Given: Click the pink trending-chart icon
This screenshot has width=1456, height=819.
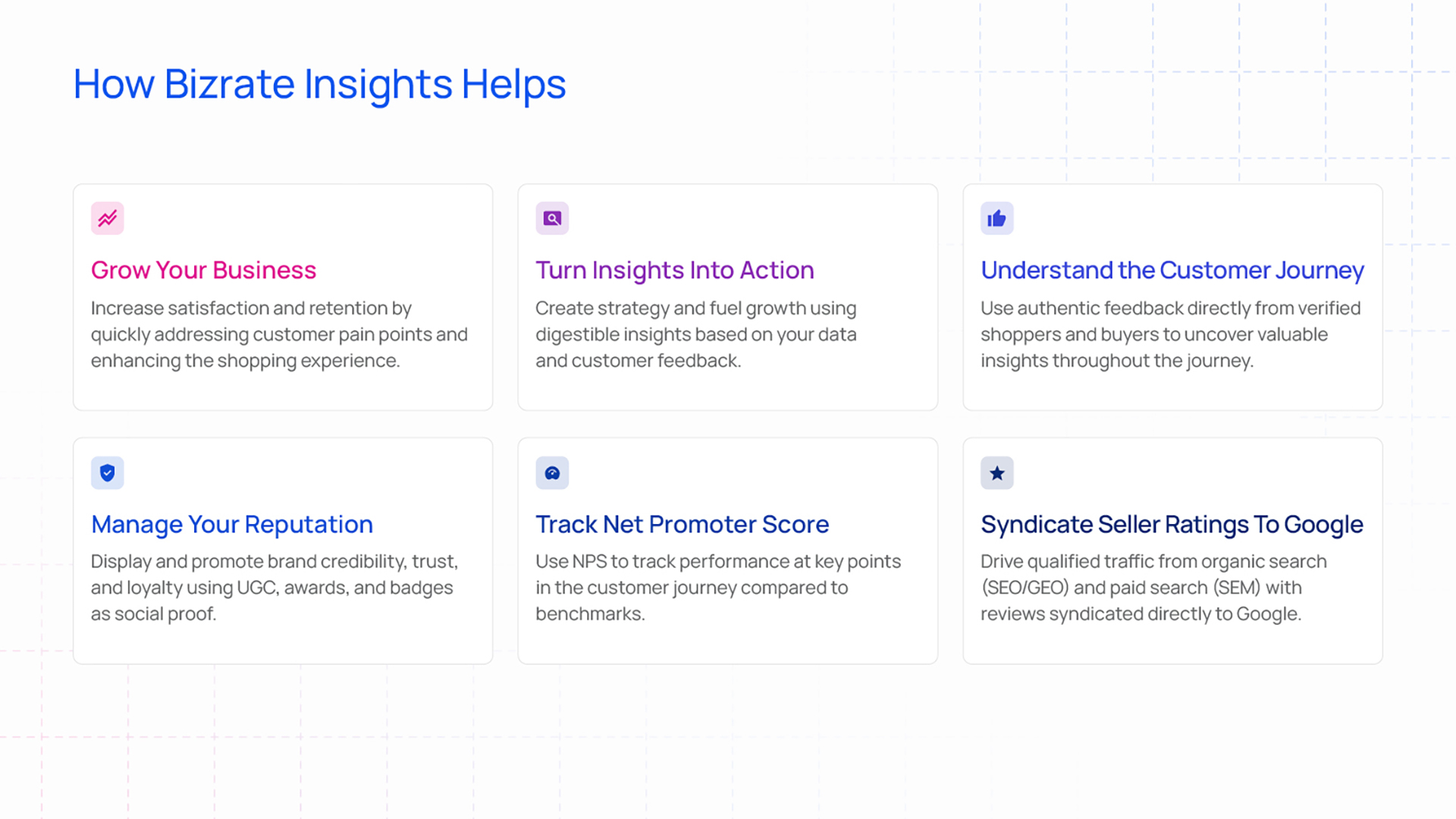Looking at the screenshot, I should pyautogui.click(x=108, y=218).
